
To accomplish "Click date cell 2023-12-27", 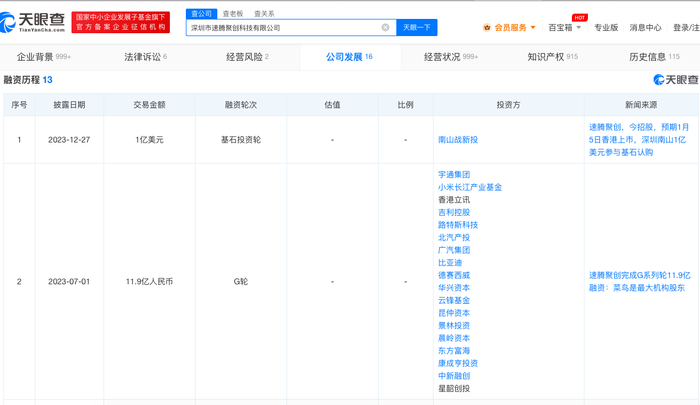I will click(69, 140).
